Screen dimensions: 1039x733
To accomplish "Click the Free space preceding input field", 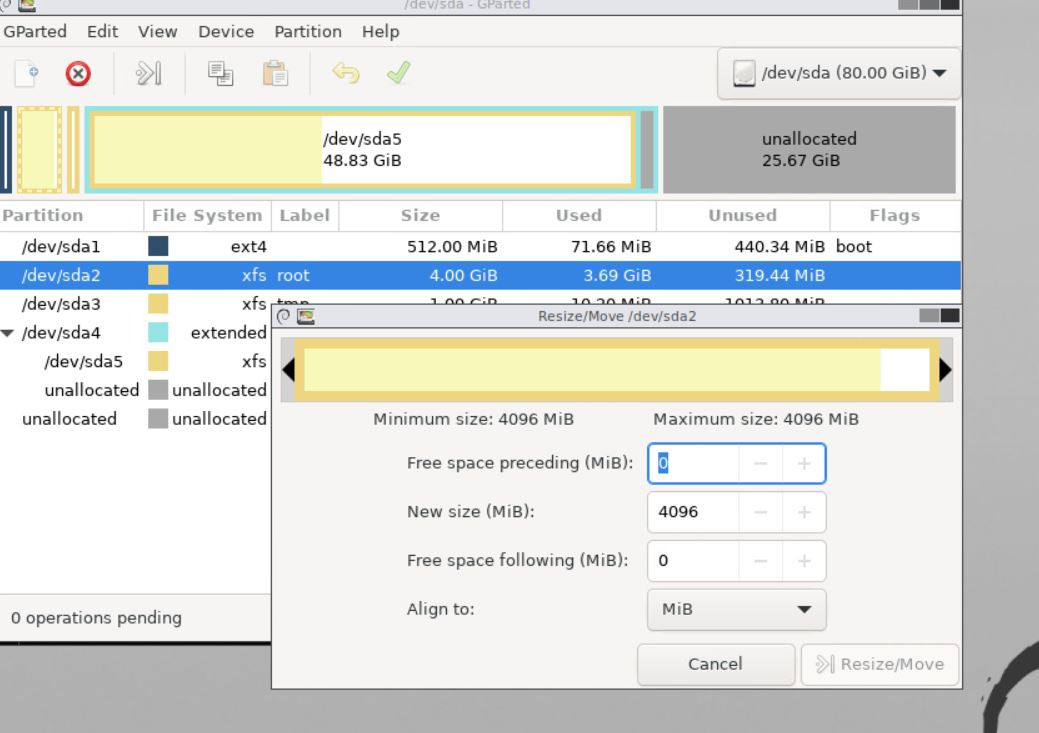I will (693, 463).
